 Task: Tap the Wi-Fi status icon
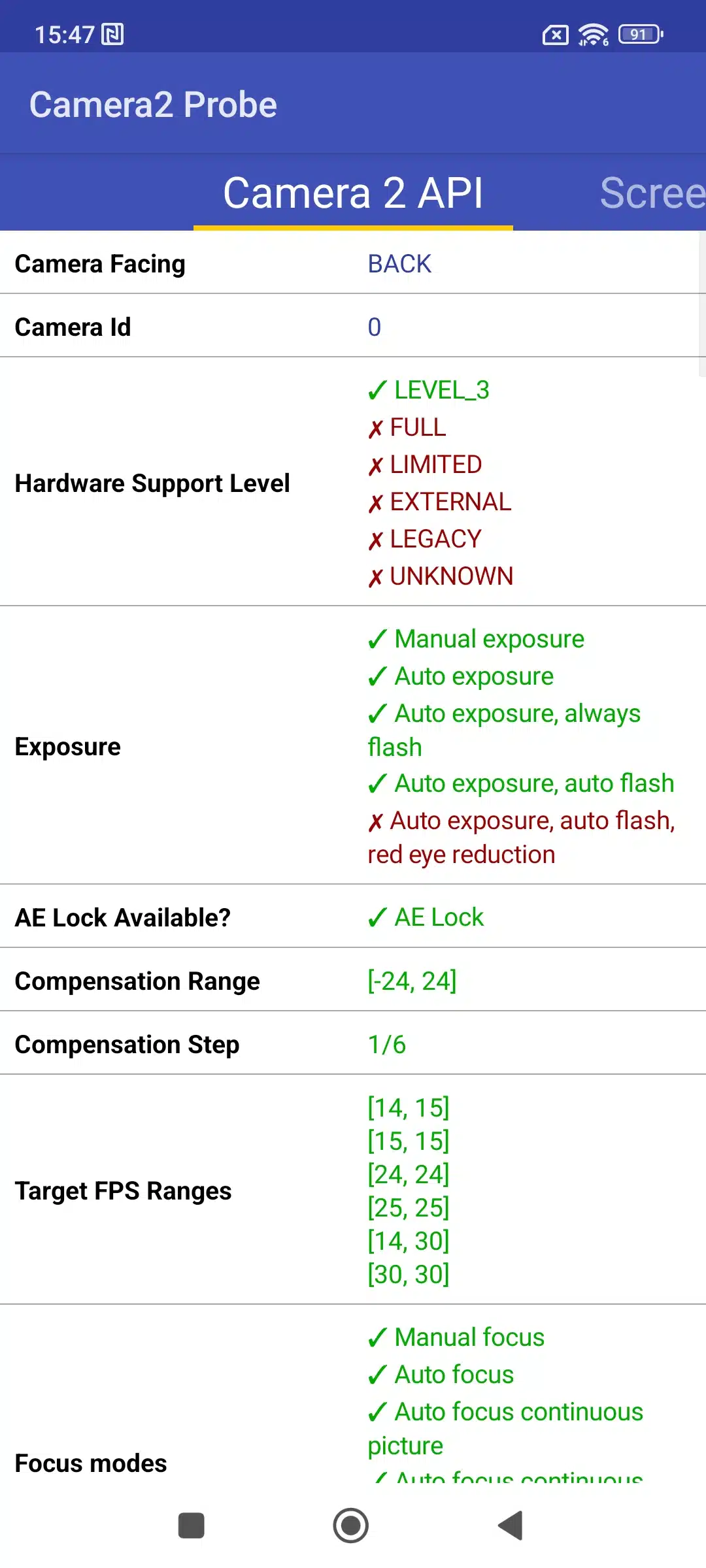pos(593,34)
